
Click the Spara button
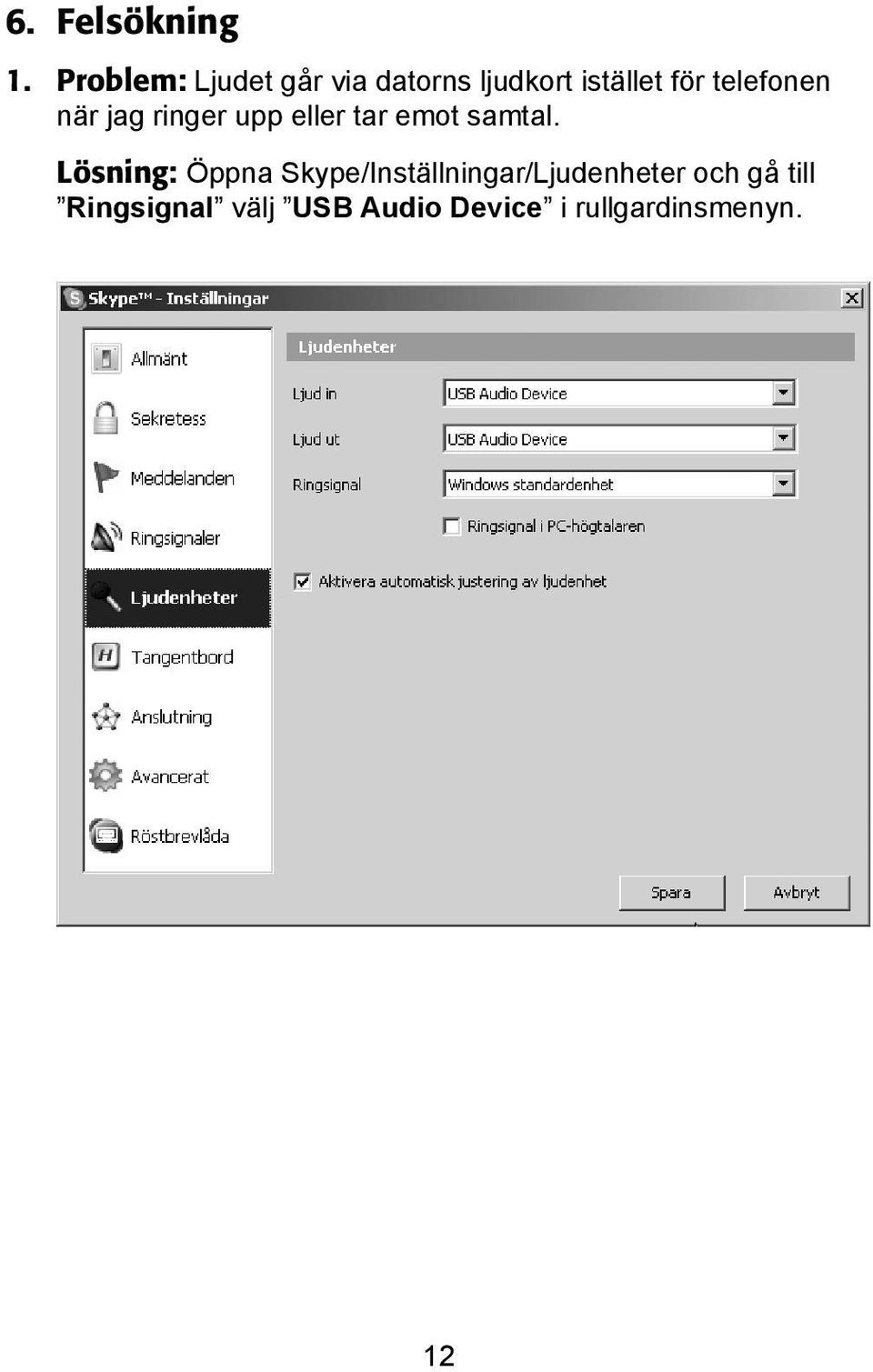click(671, 893)
